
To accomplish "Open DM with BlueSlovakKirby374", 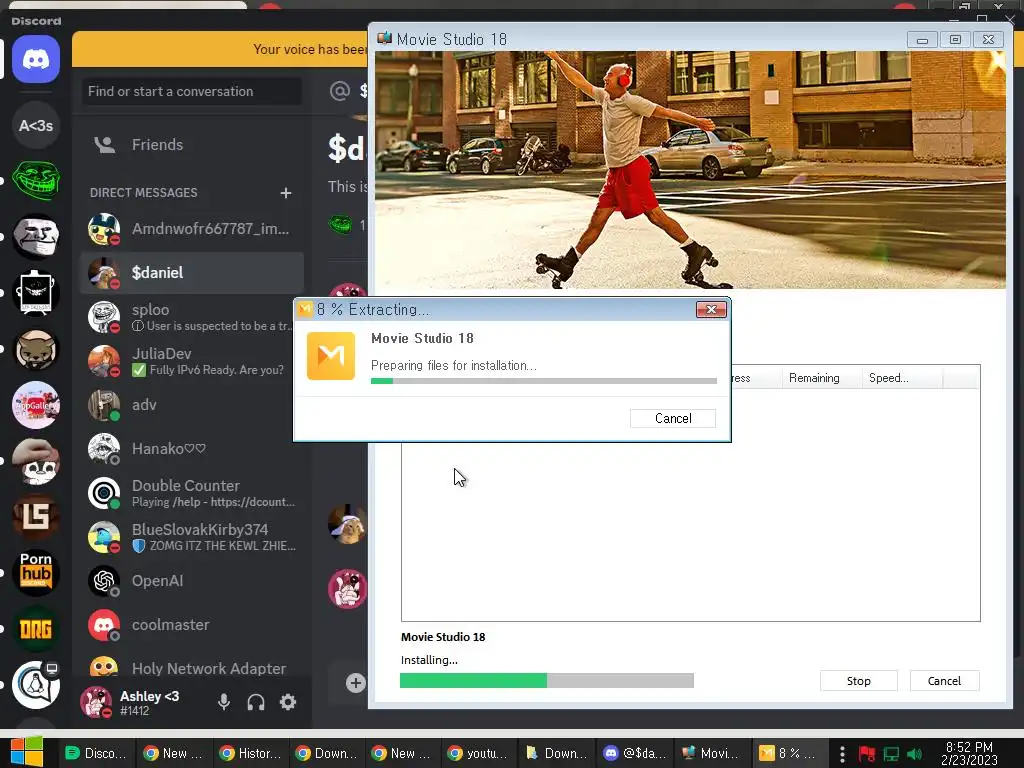I will coord(192,537).
